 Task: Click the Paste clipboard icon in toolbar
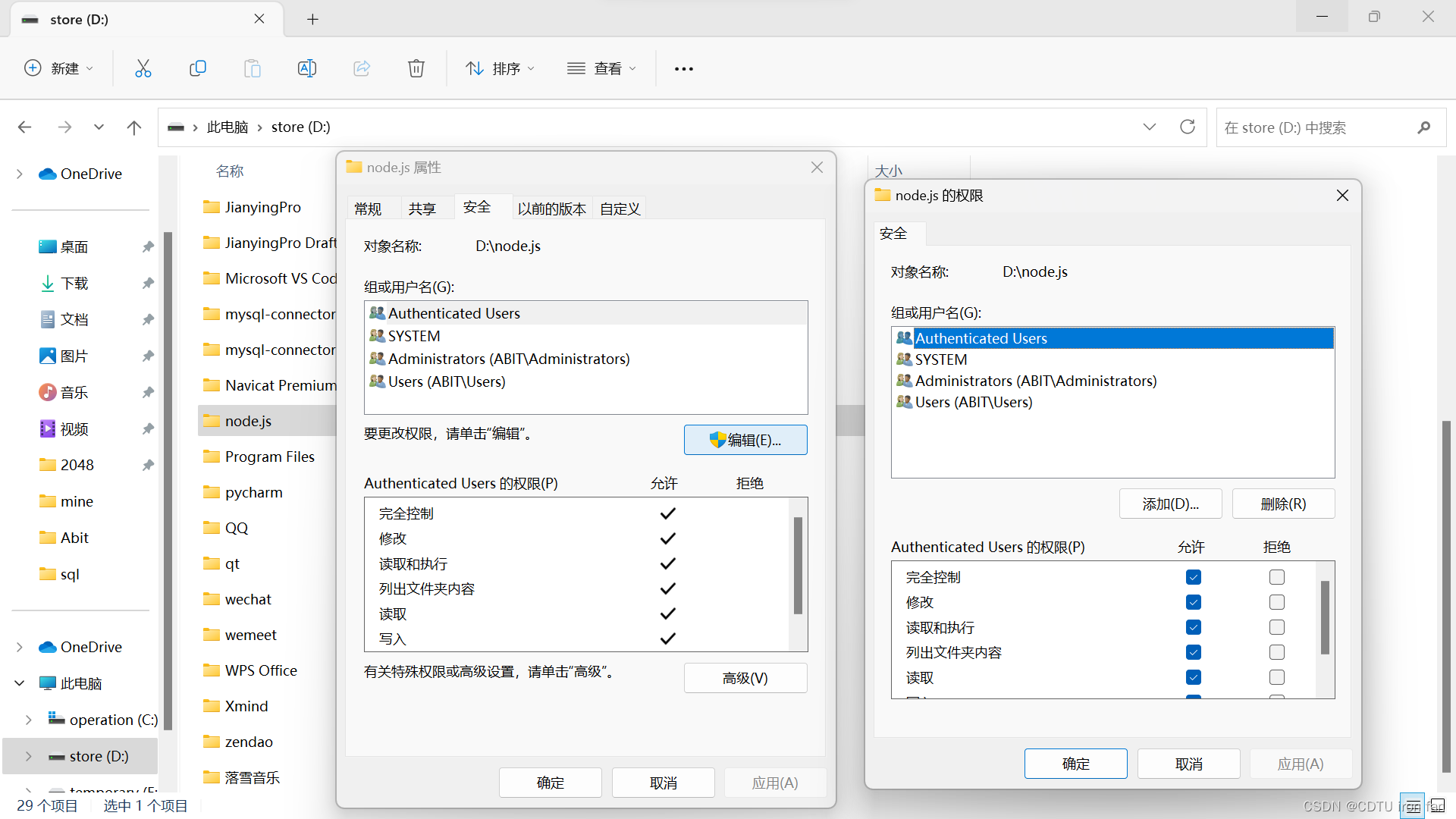(252, 68)
